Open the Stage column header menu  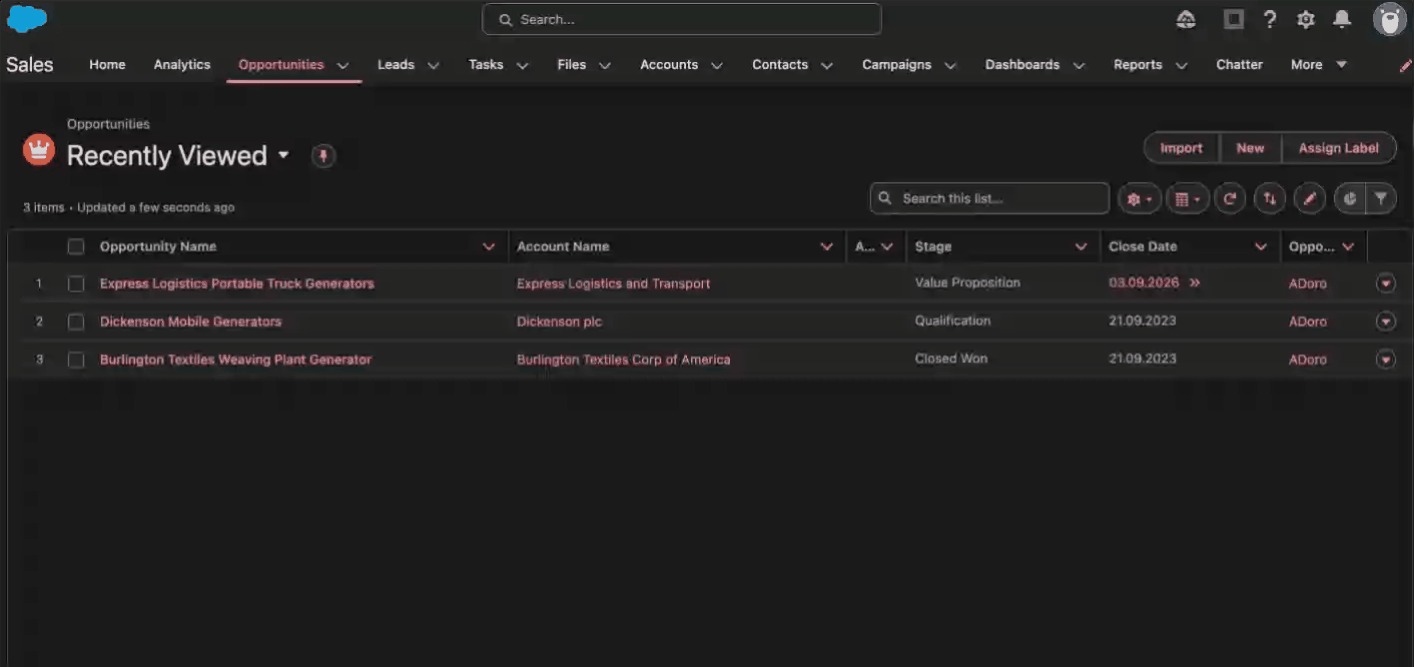click(1081, 247)
